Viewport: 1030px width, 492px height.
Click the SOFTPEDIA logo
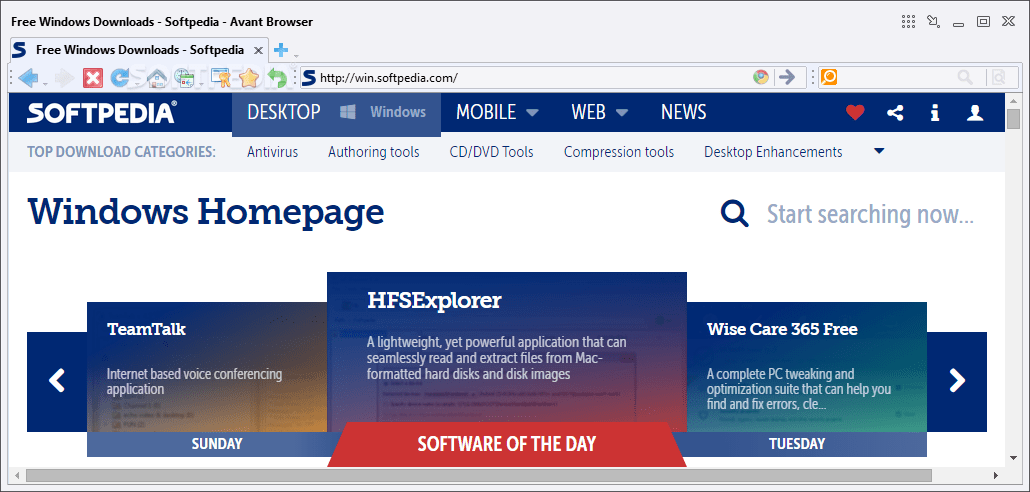coord(102,112)
